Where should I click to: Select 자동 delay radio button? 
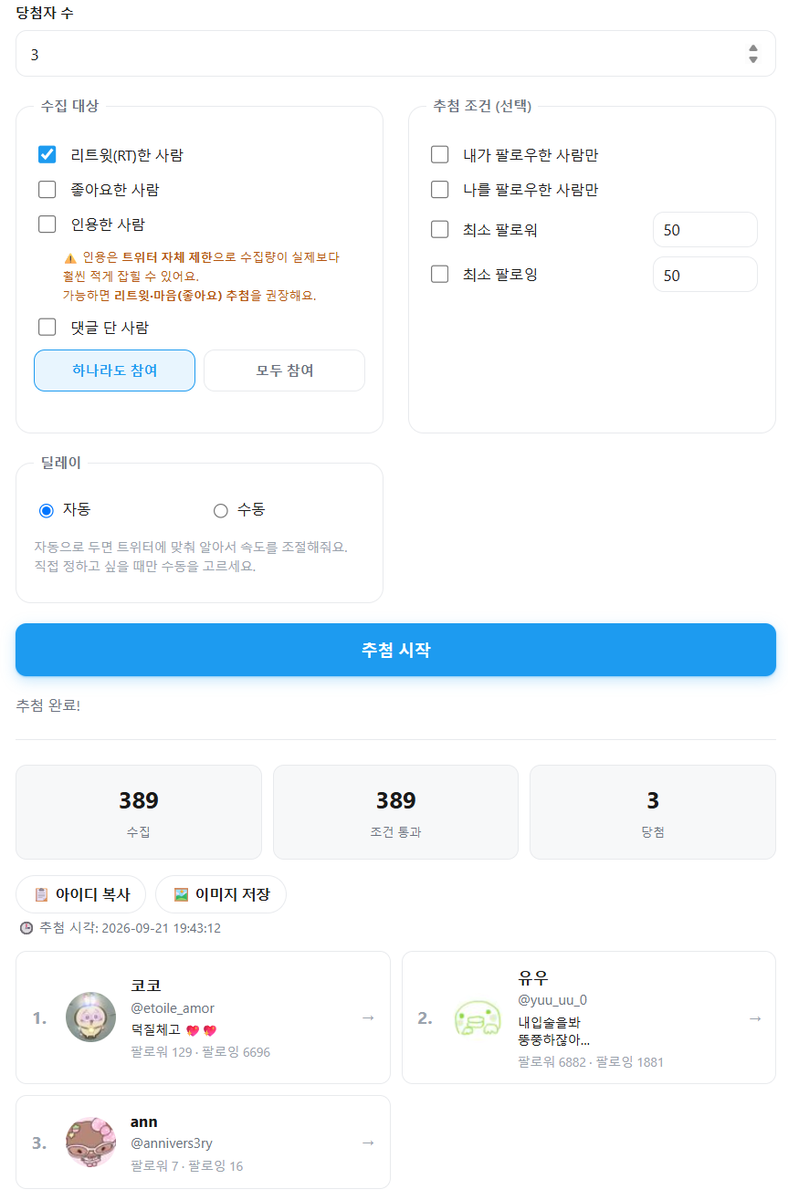(46, 511)
